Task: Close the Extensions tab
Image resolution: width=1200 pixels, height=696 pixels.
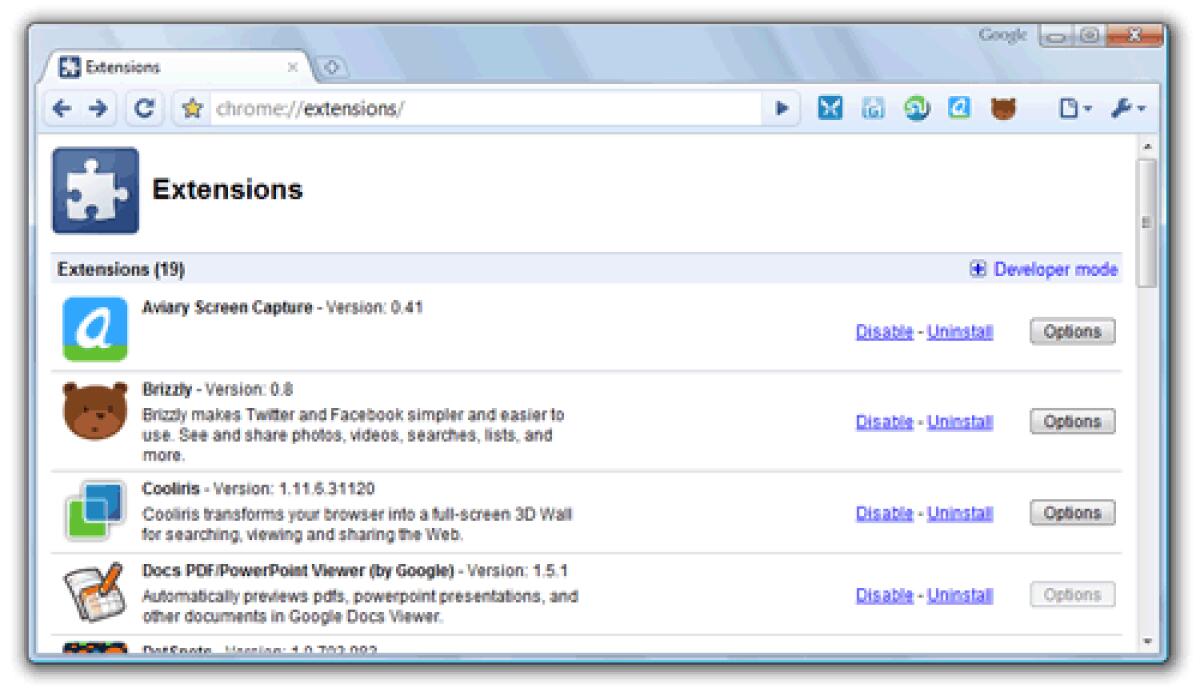Action: pos(293,68)
